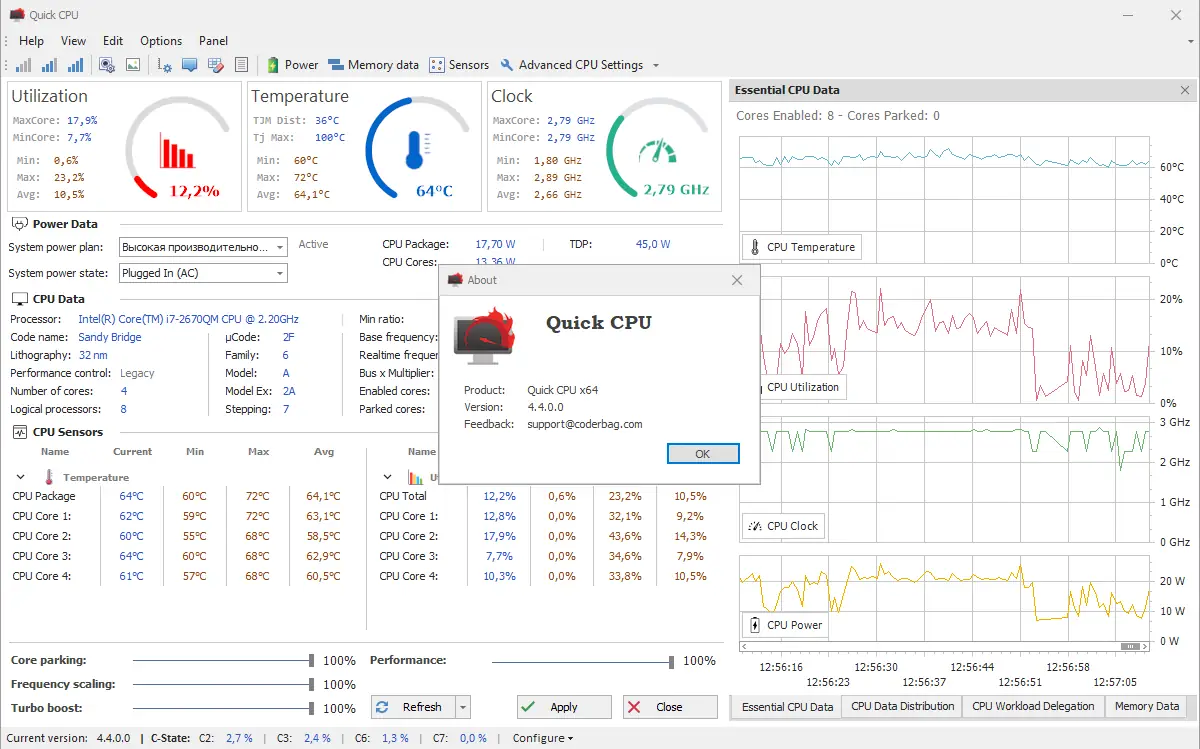
Task: Open the View menu
Action: point(74,41)
